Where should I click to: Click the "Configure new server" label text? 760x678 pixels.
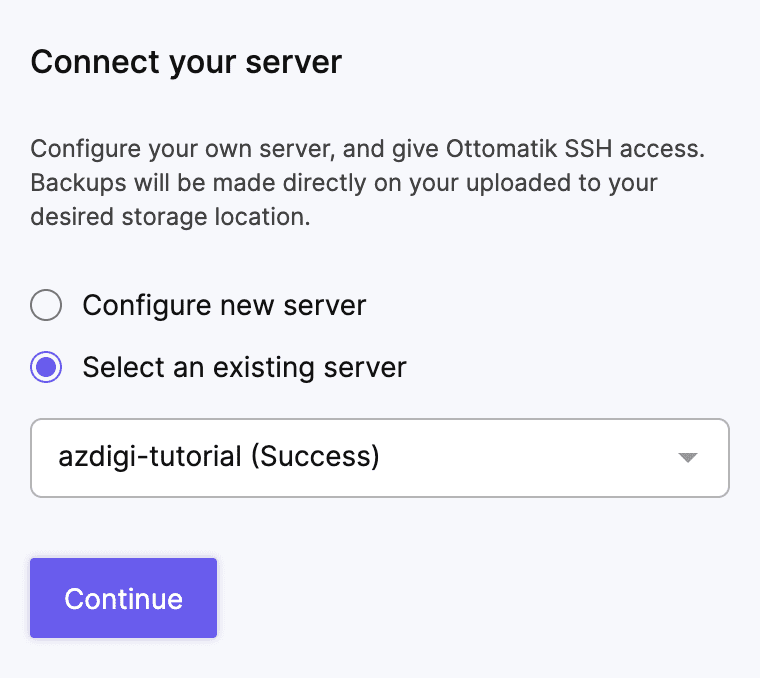[x=224, y=305]
